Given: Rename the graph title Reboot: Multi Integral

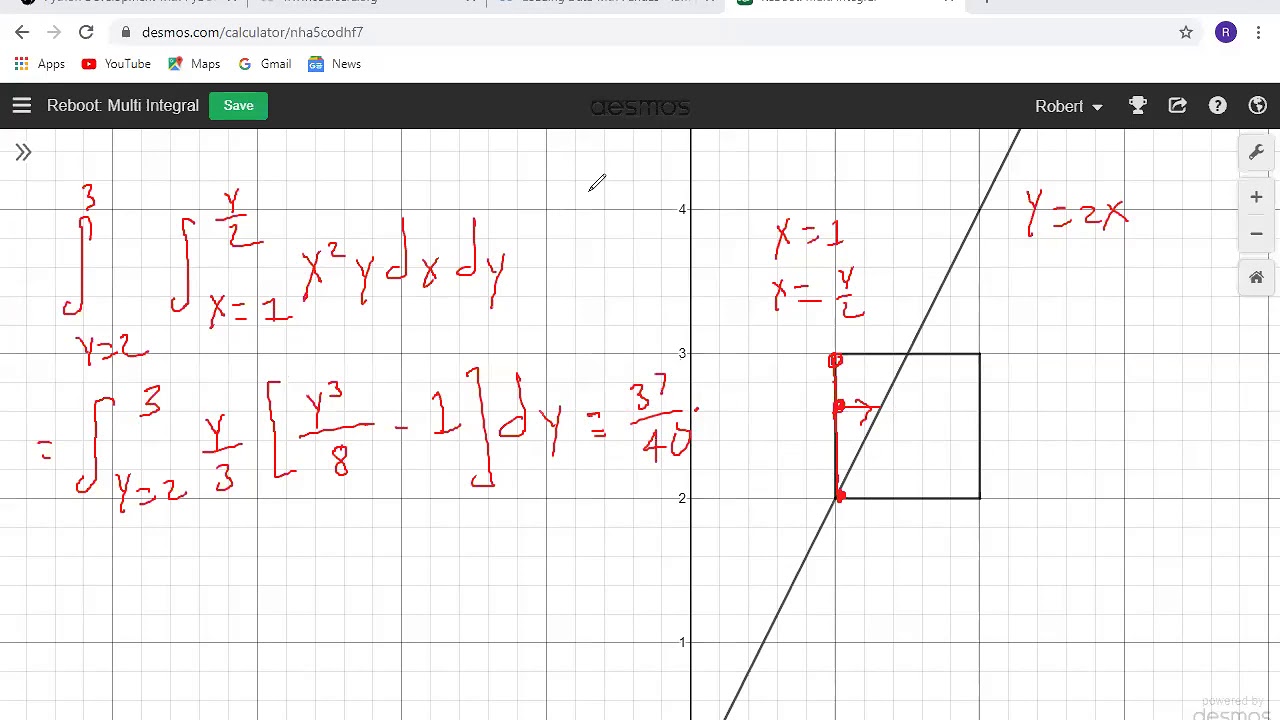Looking at the screenshot, I should coord(123,105).
